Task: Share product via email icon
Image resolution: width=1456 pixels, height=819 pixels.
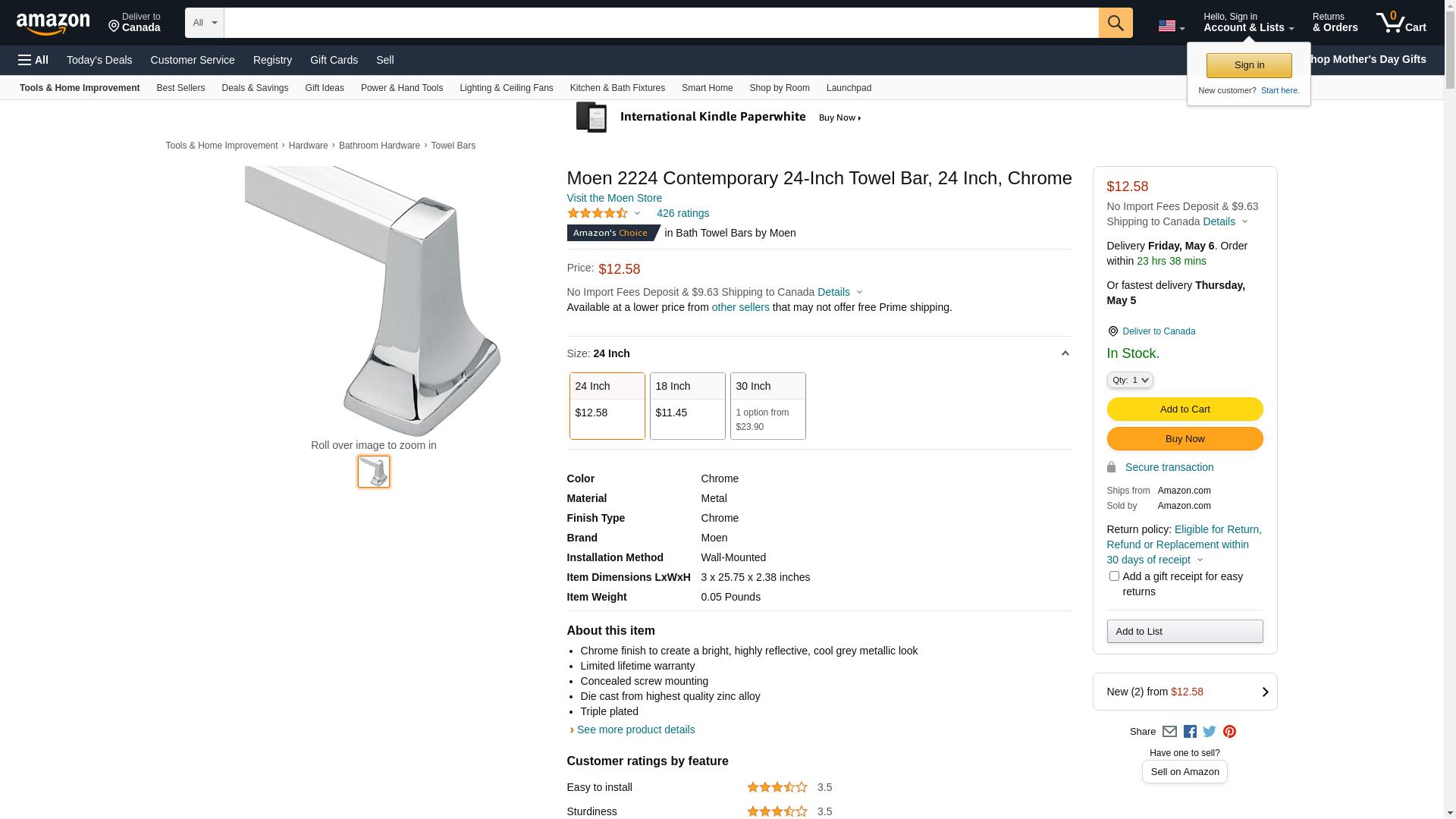Action: coord(1169,732)
